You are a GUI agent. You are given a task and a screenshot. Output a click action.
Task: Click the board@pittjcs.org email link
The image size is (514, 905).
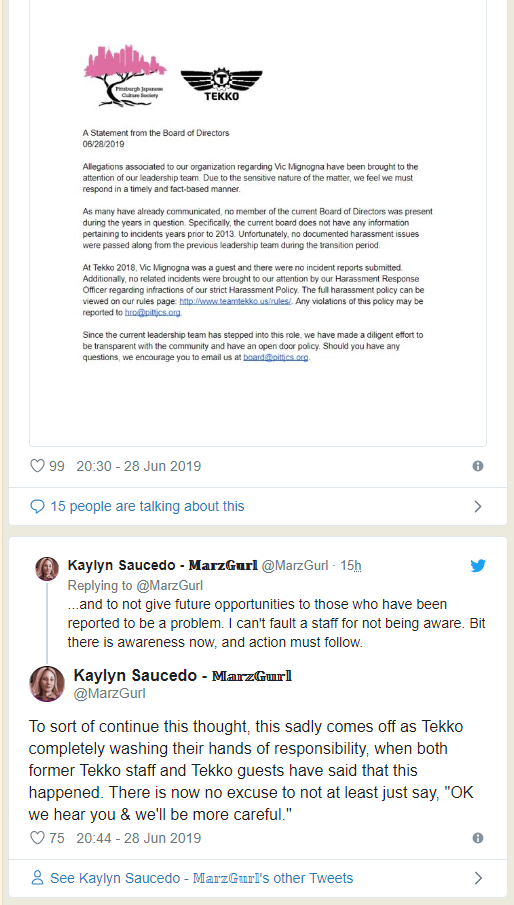pyautogui.click(x=276, y=357)
